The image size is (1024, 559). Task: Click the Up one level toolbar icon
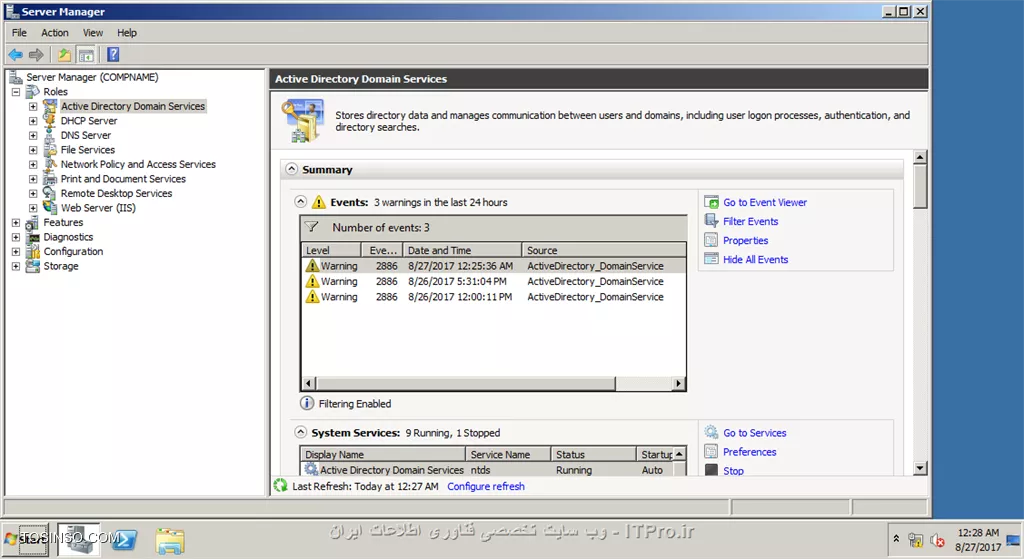[64, 55]
